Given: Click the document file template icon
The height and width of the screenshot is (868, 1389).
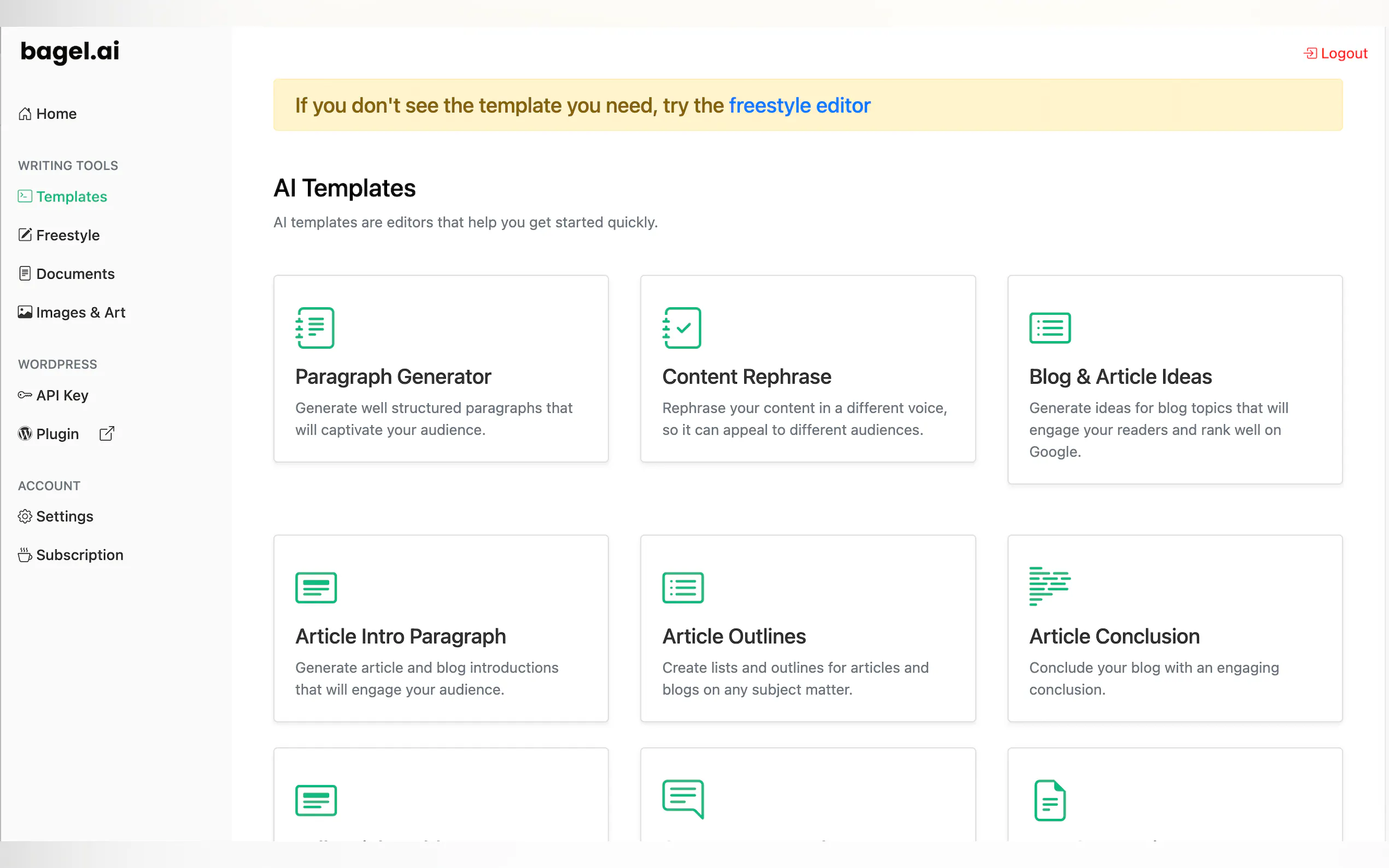Looking at the screenshot, I should [x=1049, y=800].
